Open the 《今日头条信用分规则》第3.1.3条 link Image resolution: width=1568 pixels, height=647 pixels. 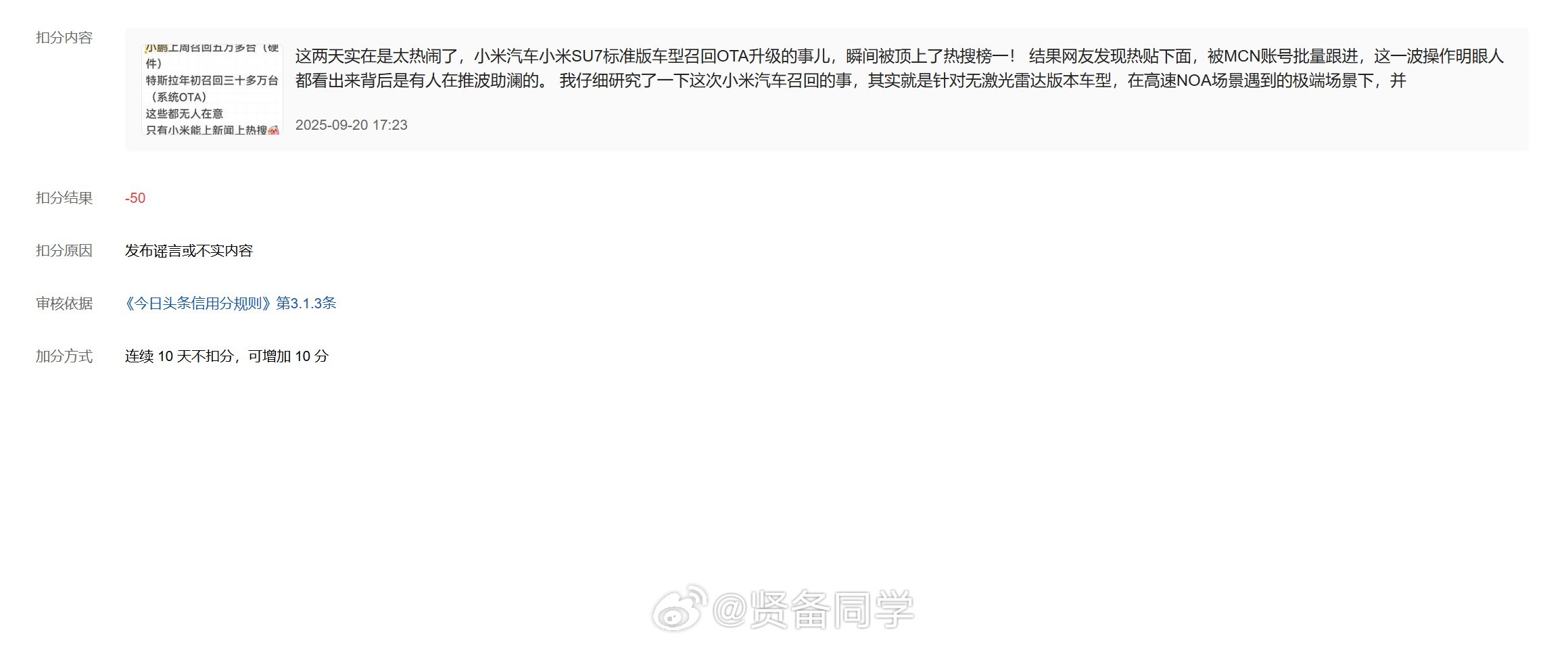(x=231, y=304)
